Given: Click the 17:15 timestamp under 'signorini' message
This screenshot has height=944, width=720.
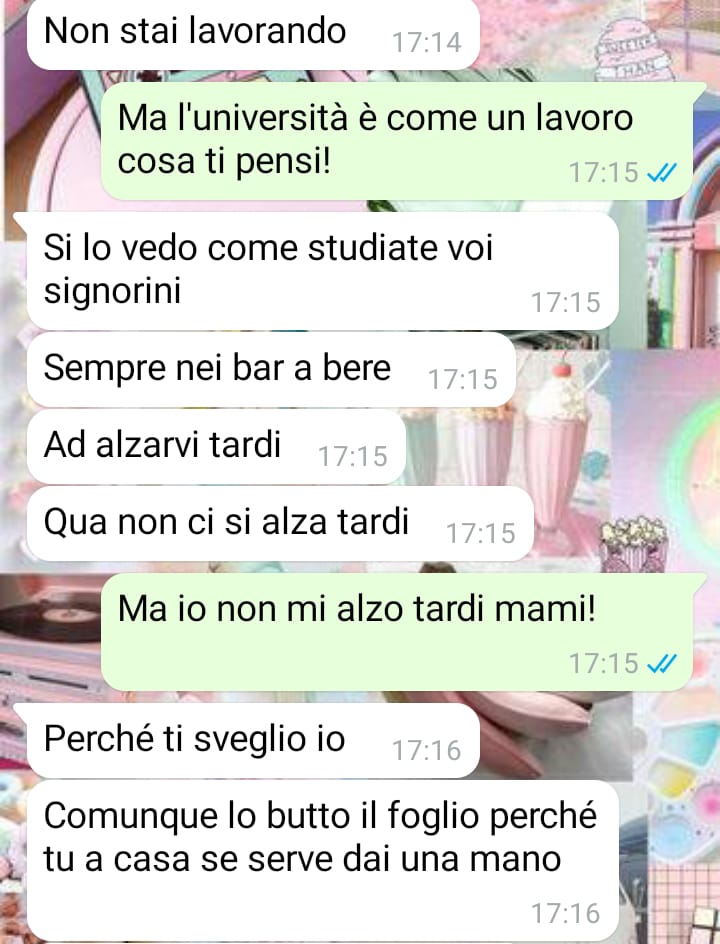Looking at the screenshot, I should 566,303.
